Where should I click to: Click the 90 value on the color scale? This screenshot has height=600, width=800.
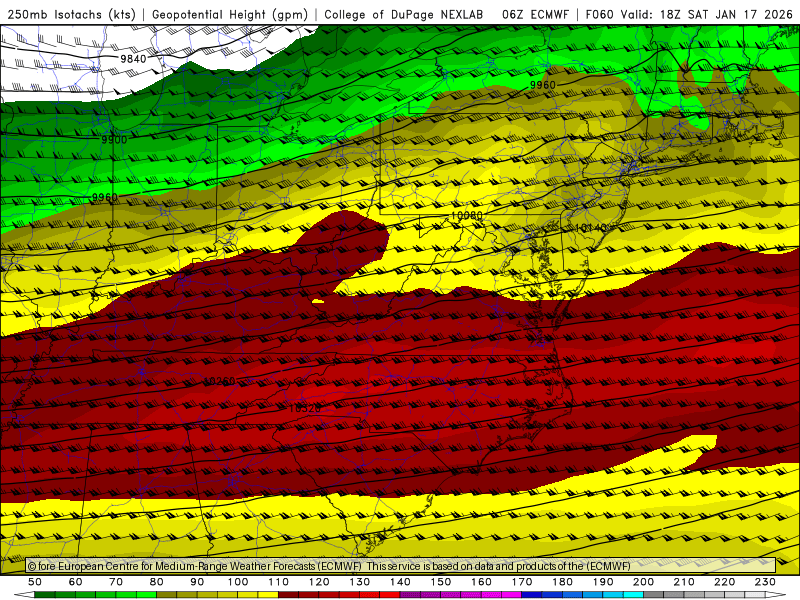coord(197,582)
